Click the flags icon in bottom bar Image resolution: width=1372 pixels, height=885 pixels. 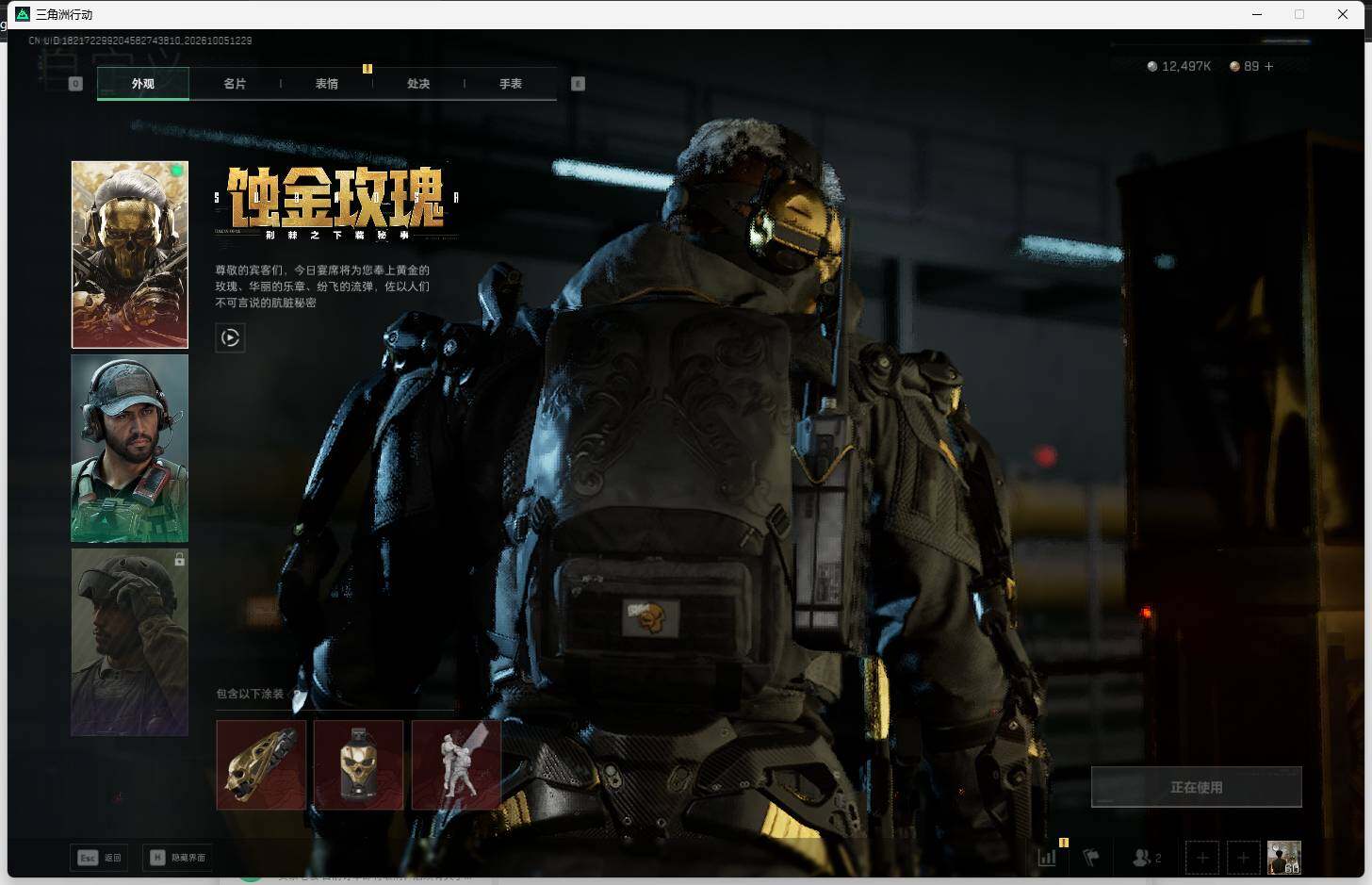(1091, 858)
